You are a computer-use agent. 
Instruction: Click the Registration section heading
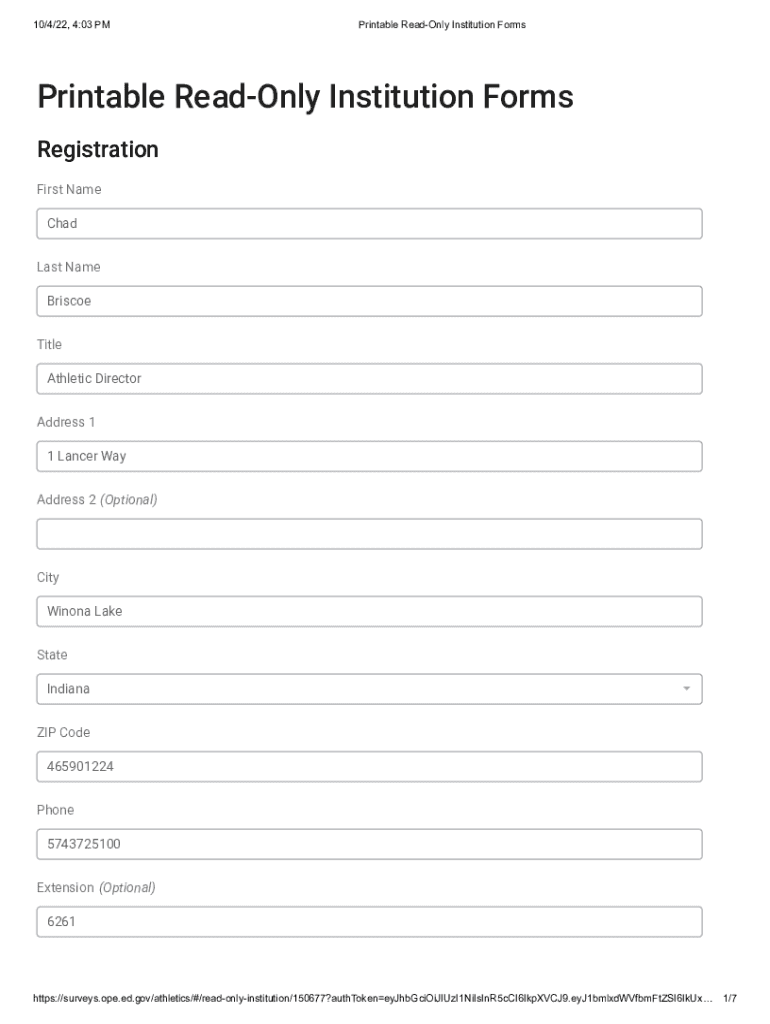[x=97, y=150]
